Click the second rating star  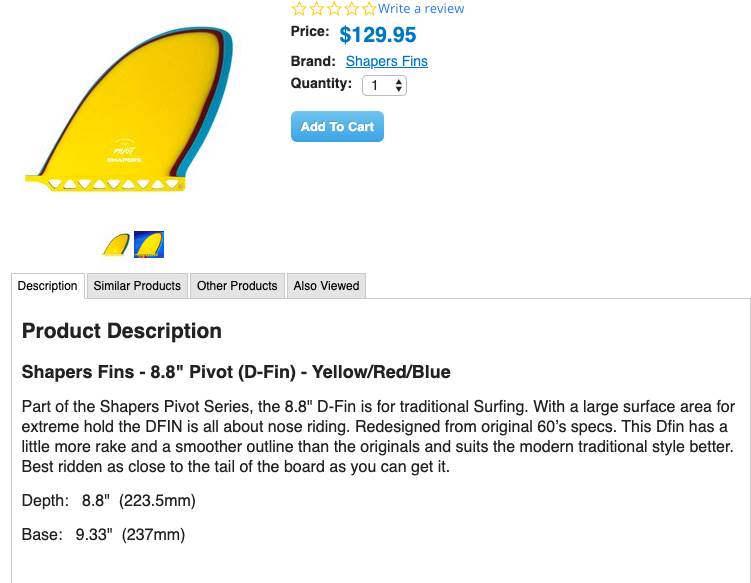coord(316,8)
